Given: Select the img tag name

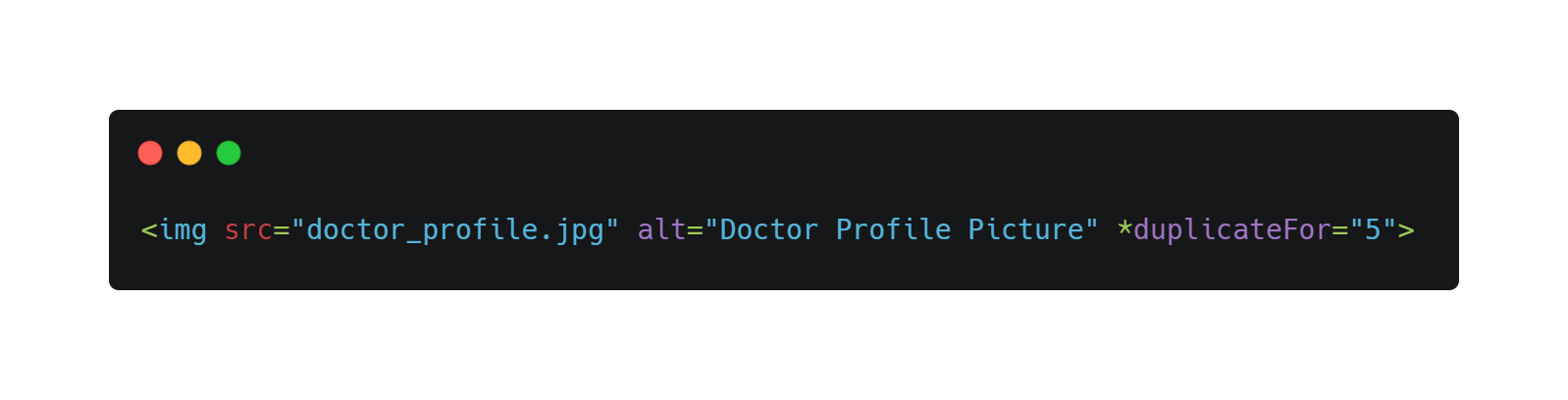Looking at the screenshot, I should pyautogui.click(x=183, y=229).
